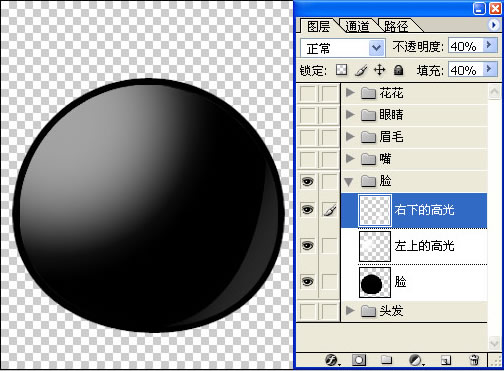This screenshot has height=371, width=504.
Task: Click the paintbrush indicator beside 右下的高光
Action: [x=330, y=210]
